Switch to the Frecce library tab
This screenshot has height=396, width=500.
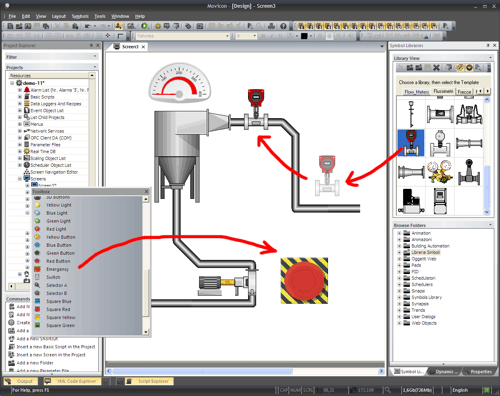(464, 92)
